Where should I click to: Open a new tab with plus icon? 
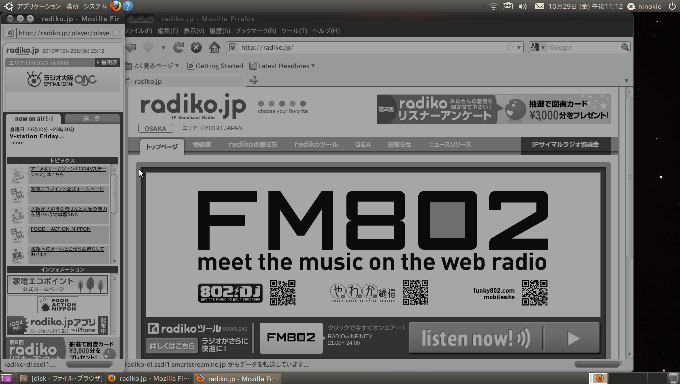click(x=254, y=80)
